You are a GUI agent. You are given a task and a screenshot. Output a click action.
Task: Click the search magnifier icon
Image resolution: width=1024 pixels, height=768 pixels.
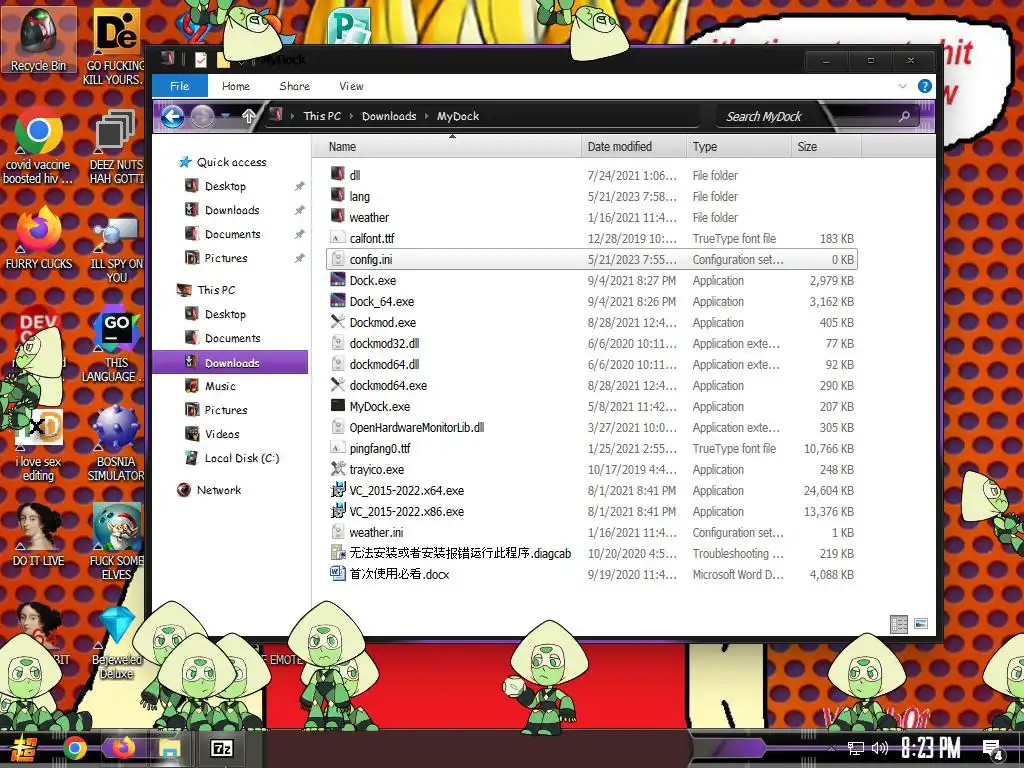click(904, 116)
